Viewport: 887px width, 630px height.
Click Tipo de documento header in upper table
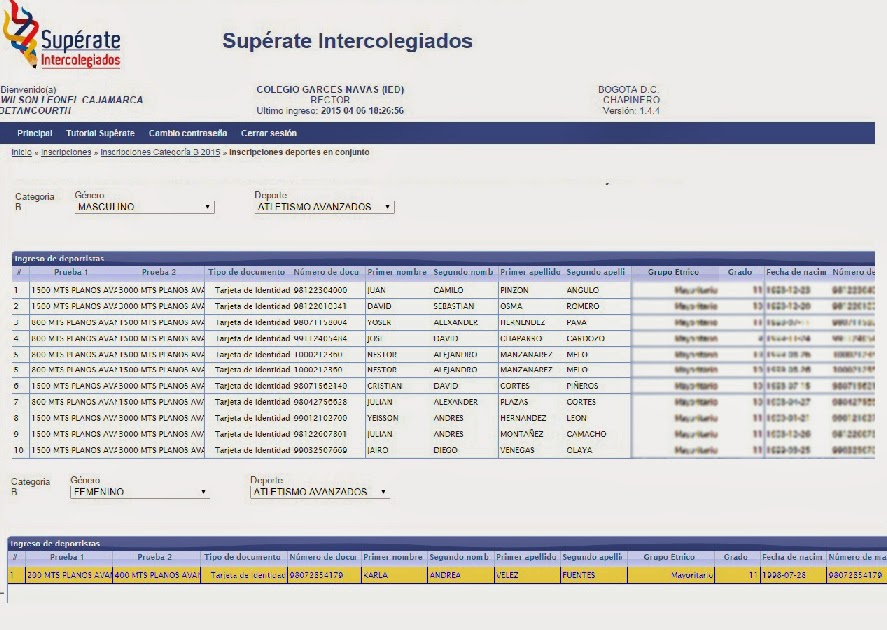tap(247, 272)
